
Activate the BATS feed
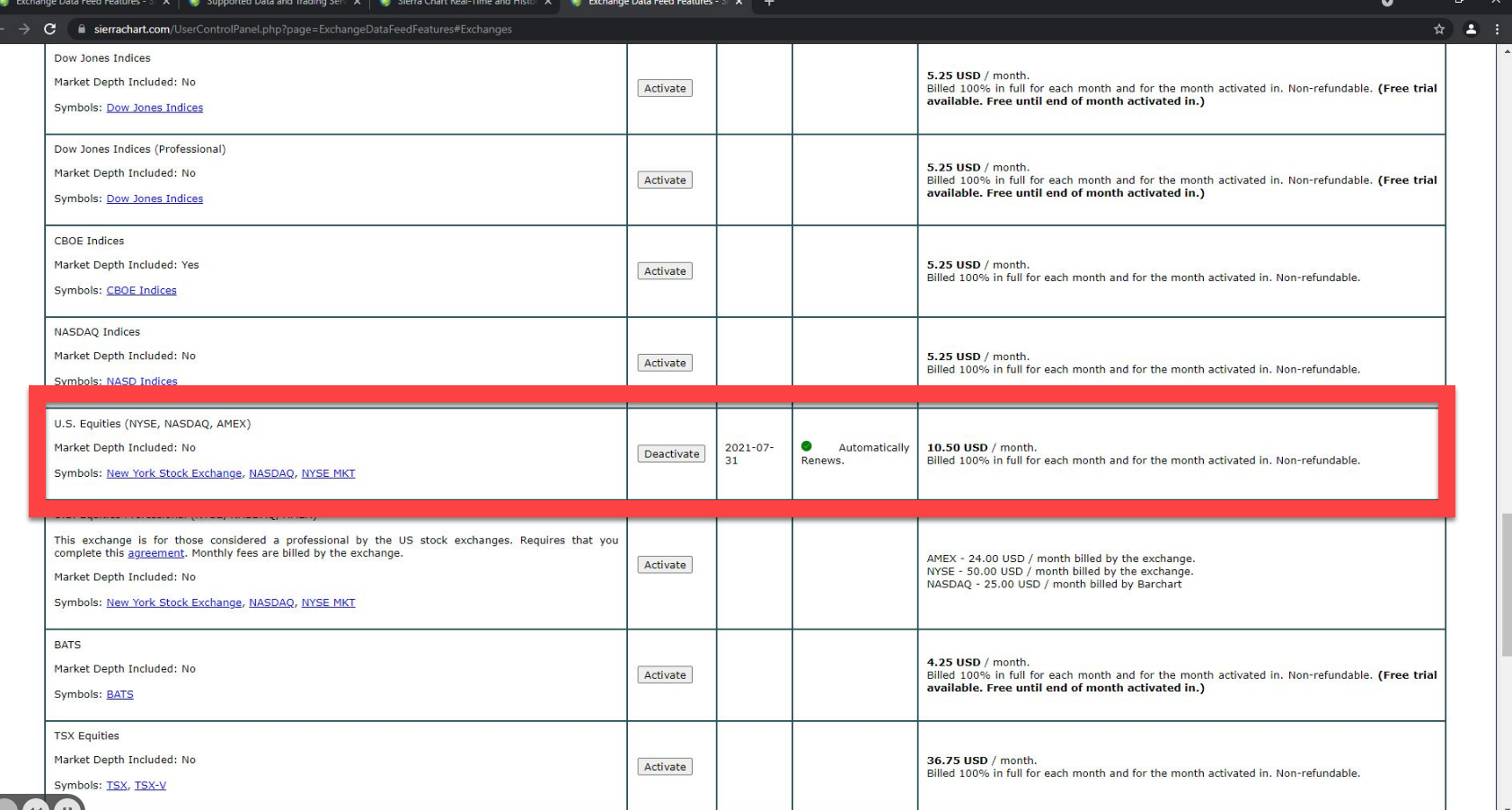[x=665, y=674]
